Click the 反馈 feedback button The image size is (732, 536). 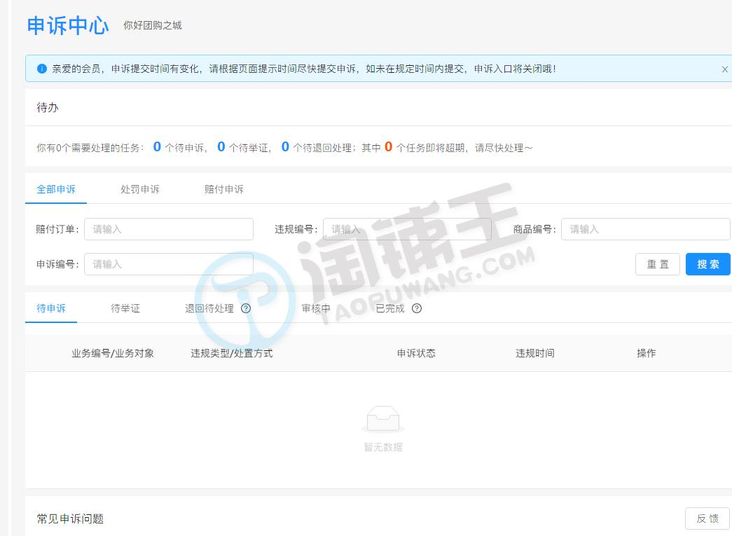pos(707,519)
